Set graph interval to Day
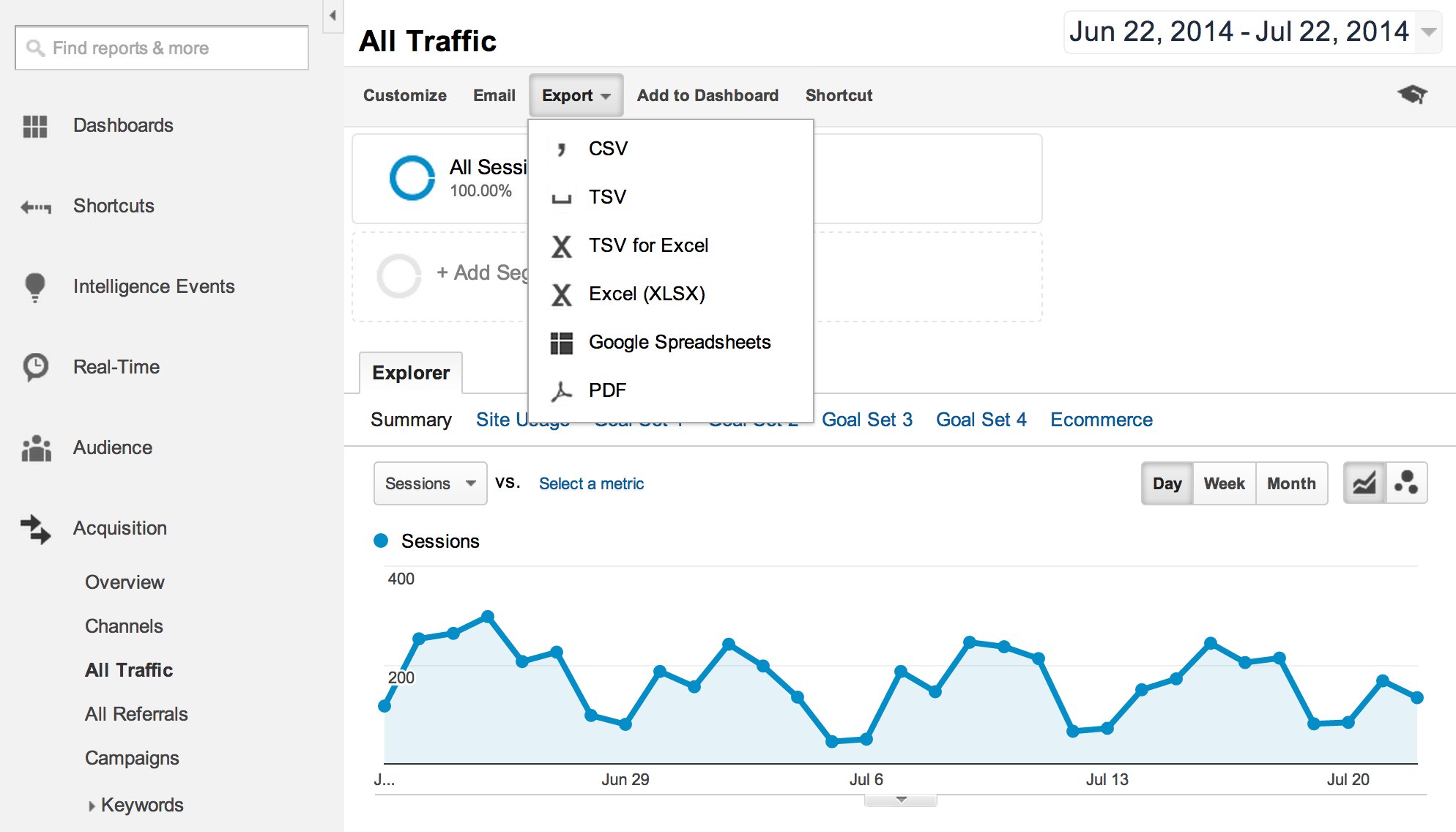 coord(1167,483)
